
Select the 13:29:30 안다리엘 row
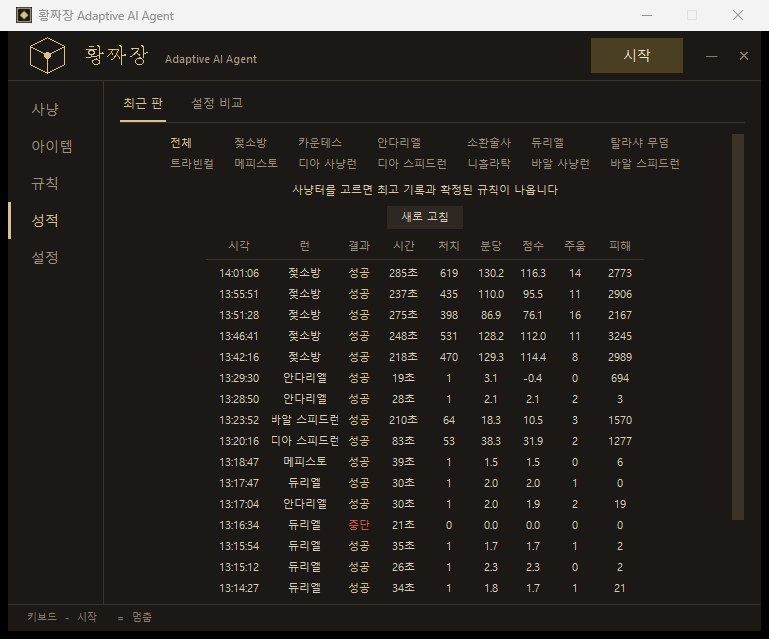pos(425,378)
